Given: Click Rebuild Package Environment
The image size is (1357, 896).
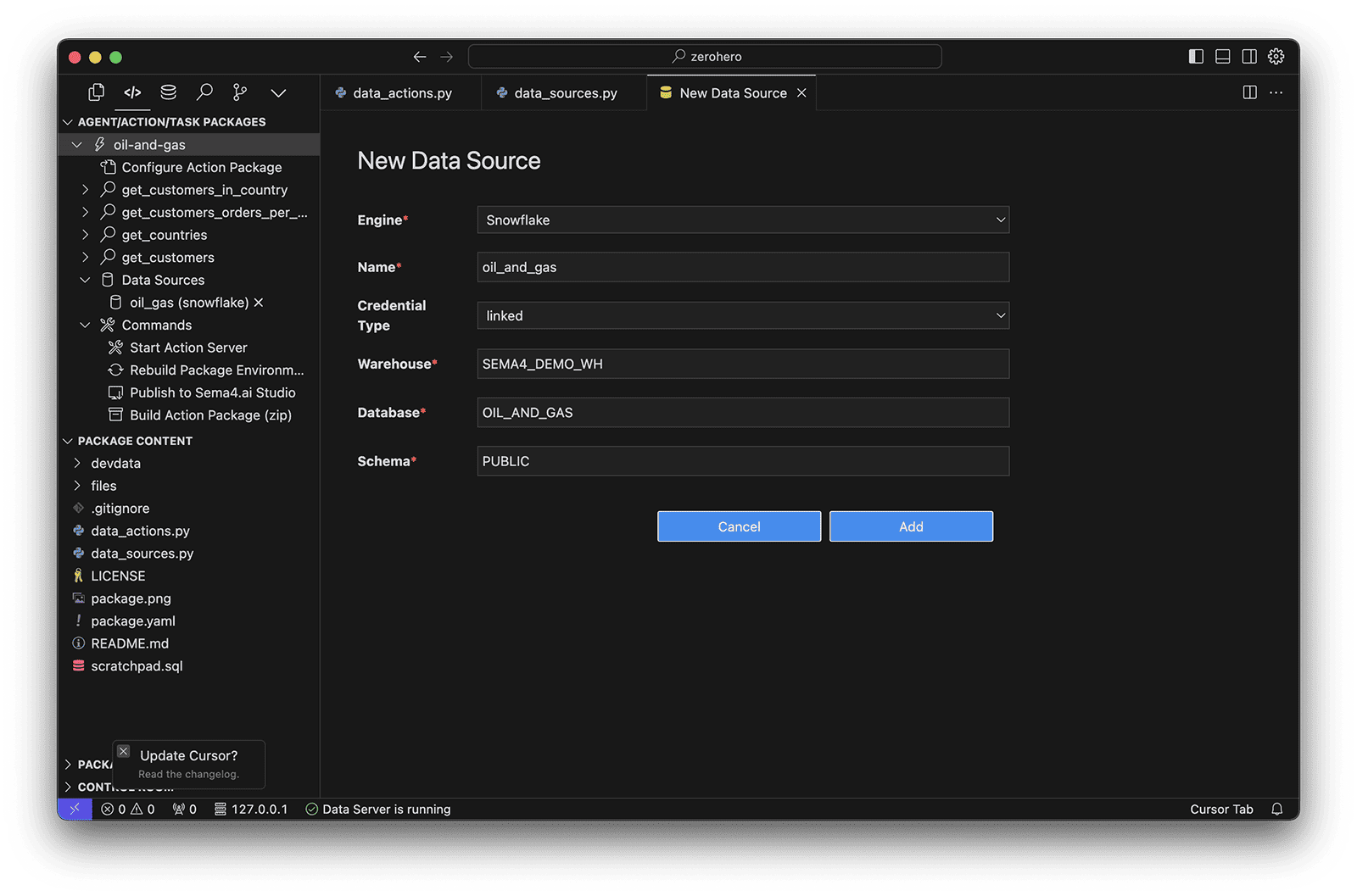Looking at the screenshot, I should click(x=216, y=370).
